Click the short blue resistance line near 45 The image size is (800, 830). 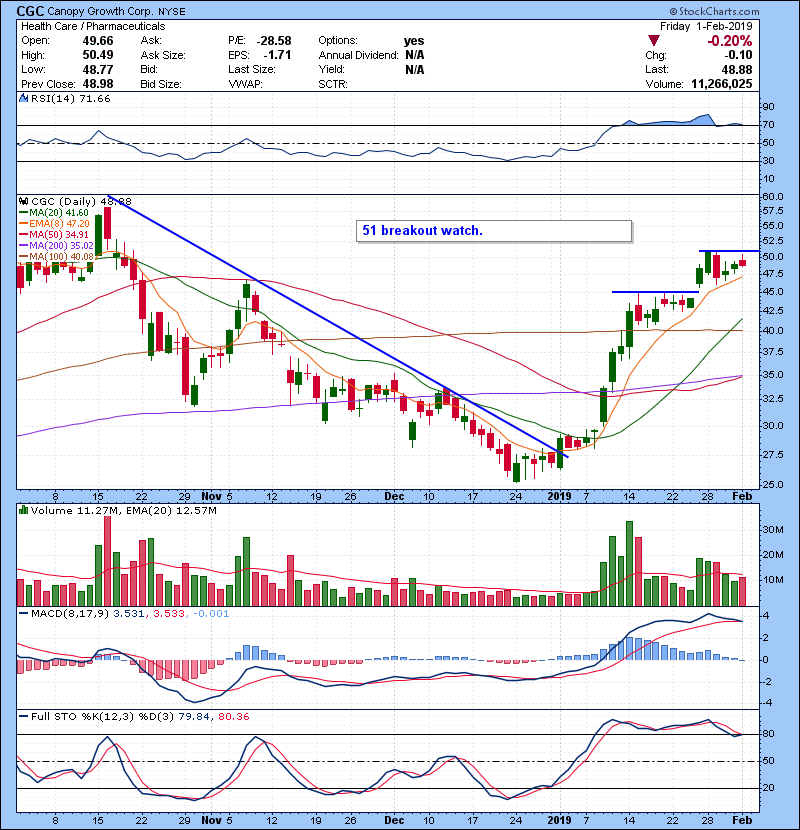[655, 292]
